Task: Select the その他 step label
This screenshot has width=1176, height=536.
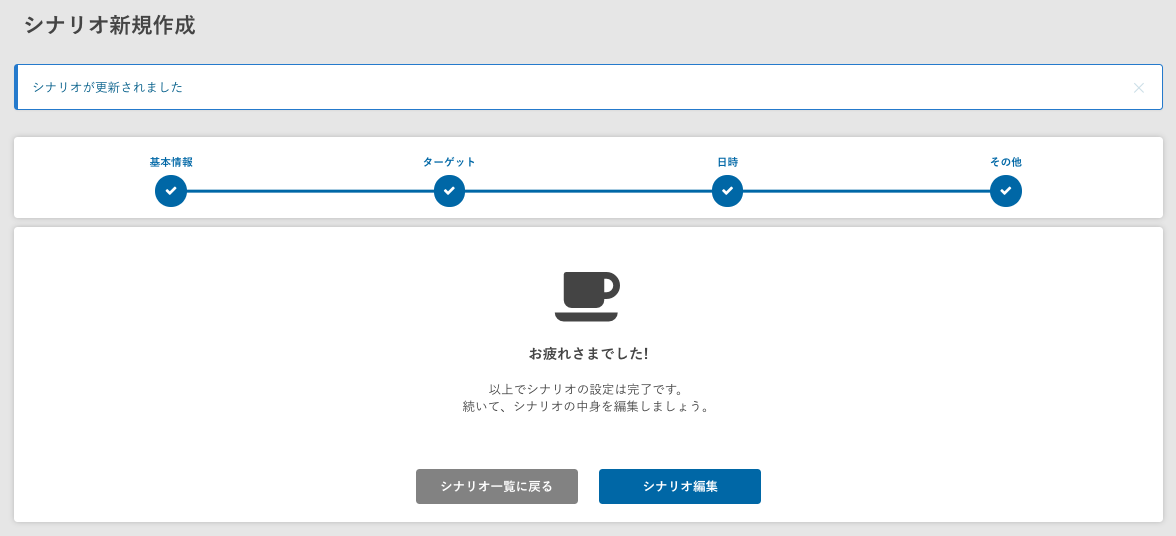Action: [1005, 162]
